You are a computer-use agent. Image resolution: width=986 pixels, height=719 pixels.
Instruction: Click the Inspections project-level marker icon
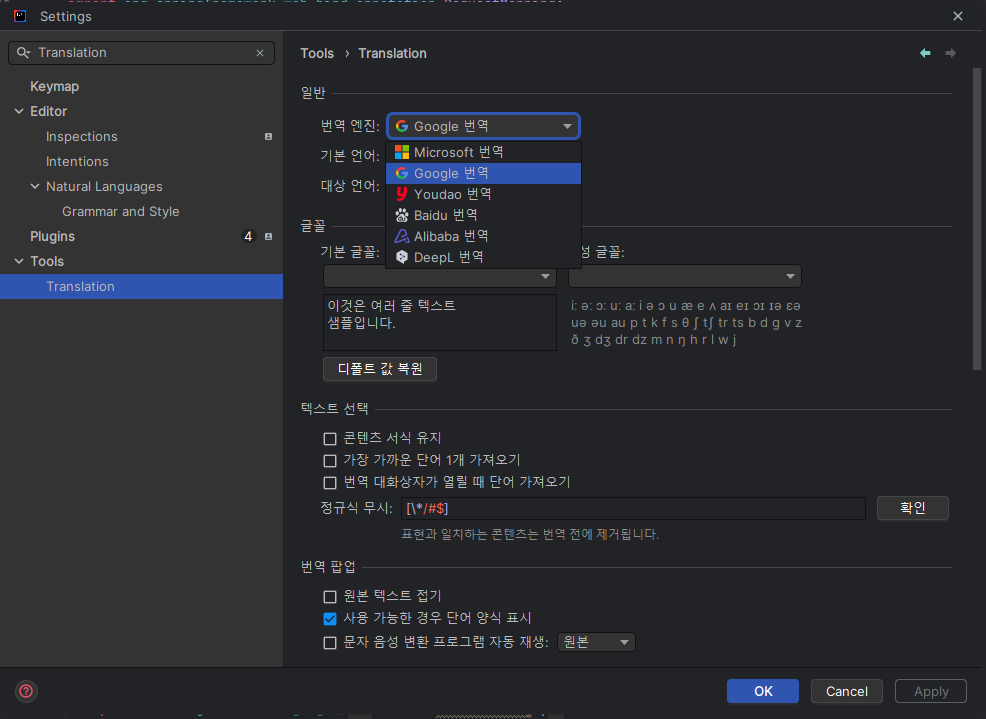pyautogui.click(x=269, y=137)
